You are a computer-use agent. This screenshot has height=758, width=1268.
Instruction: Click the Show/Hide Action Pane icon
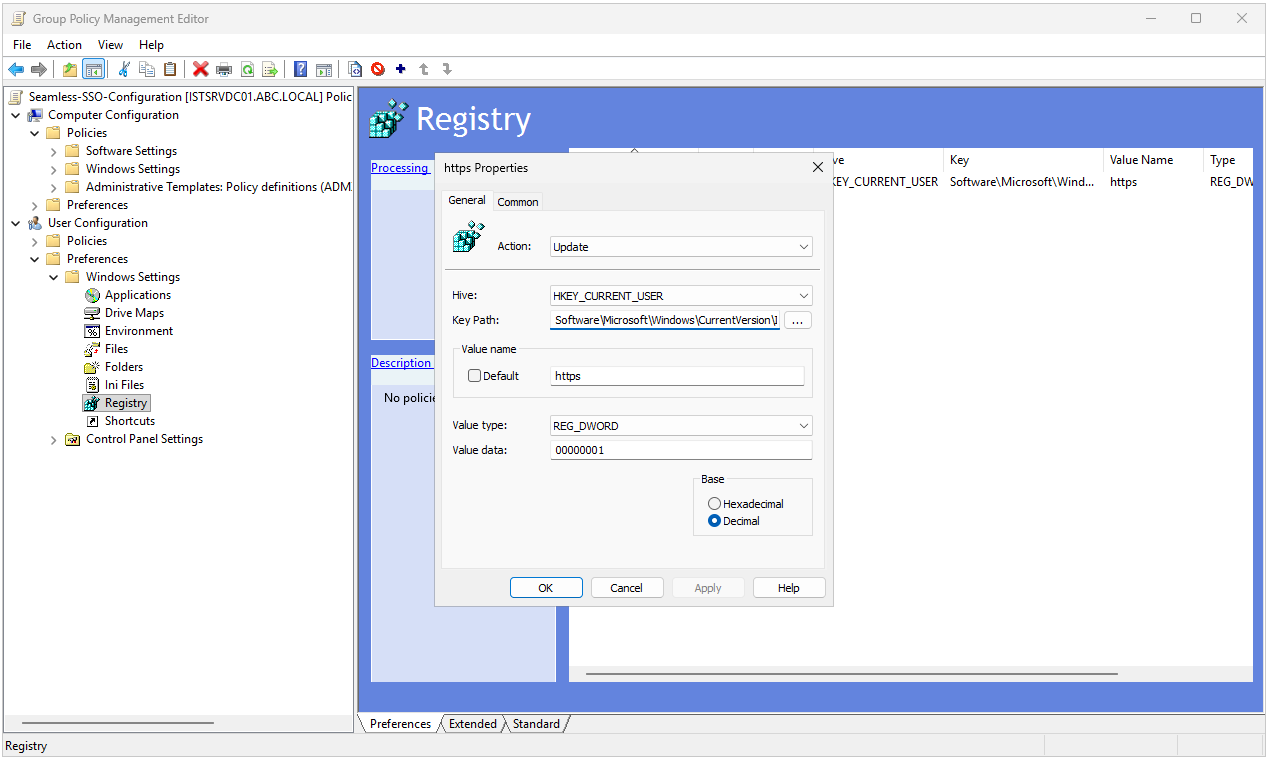coord(324,69)
